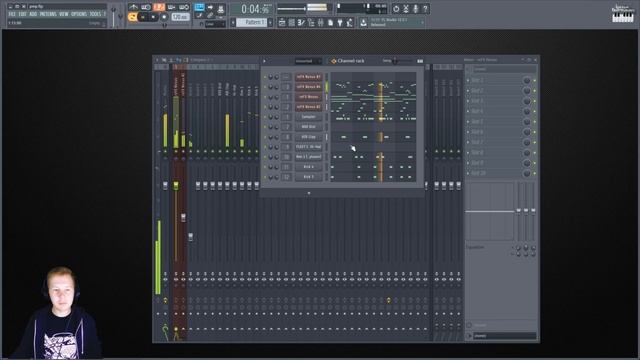The height and width of the screenshot is (360, 640).
Task: Open the Slot 1 effect menu arrow
Action: tap(468, 80)
